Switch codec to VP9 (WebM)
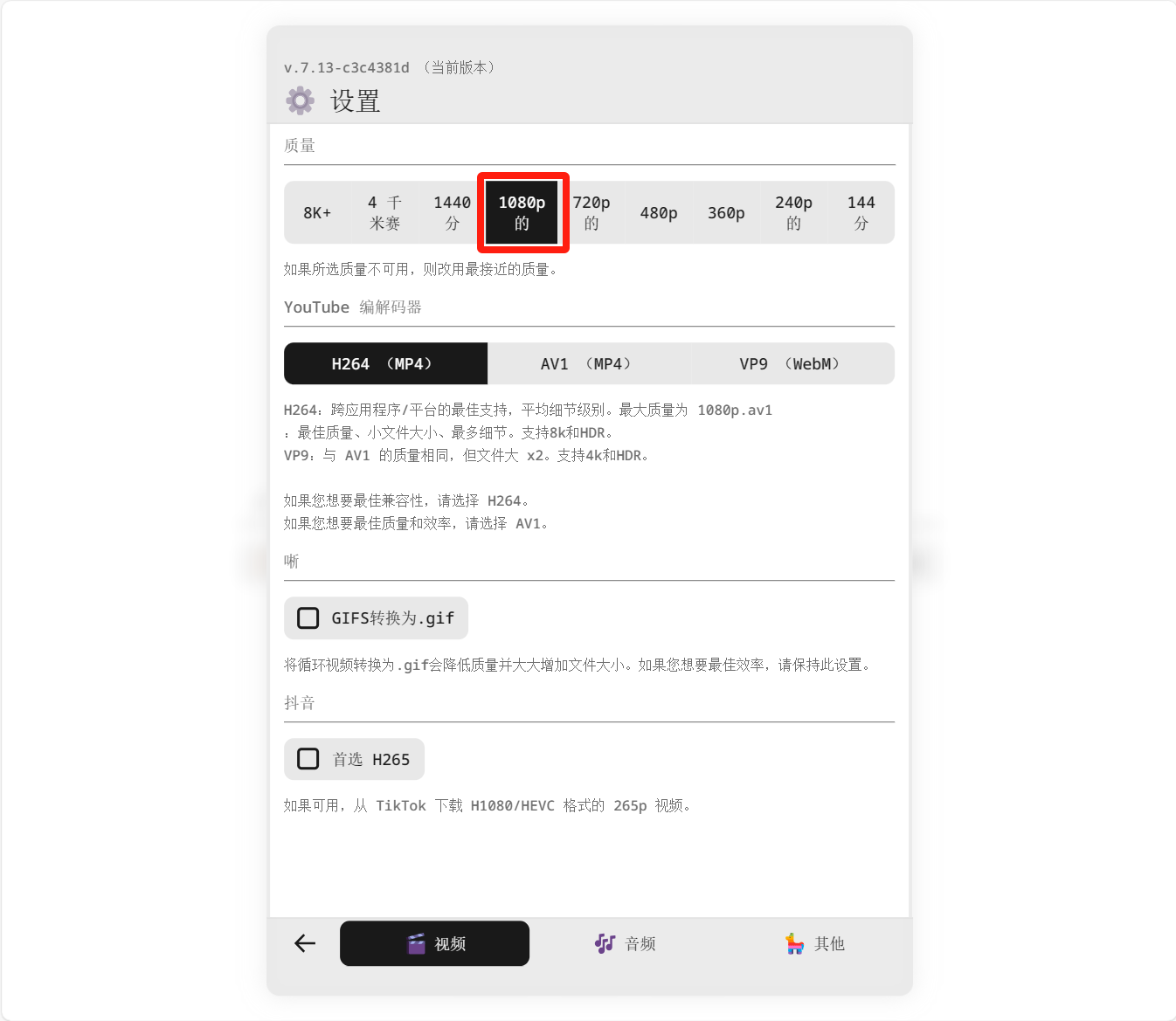This screenshot has height=1021, width=1176. pyautogui.click(x=792, y=363)
